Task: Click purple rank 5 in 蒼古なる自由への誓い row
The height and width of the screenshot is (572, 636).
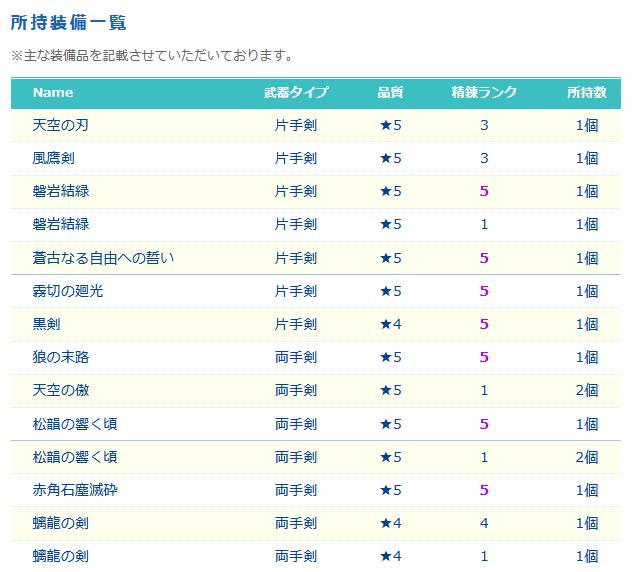Action: point(484,258)
